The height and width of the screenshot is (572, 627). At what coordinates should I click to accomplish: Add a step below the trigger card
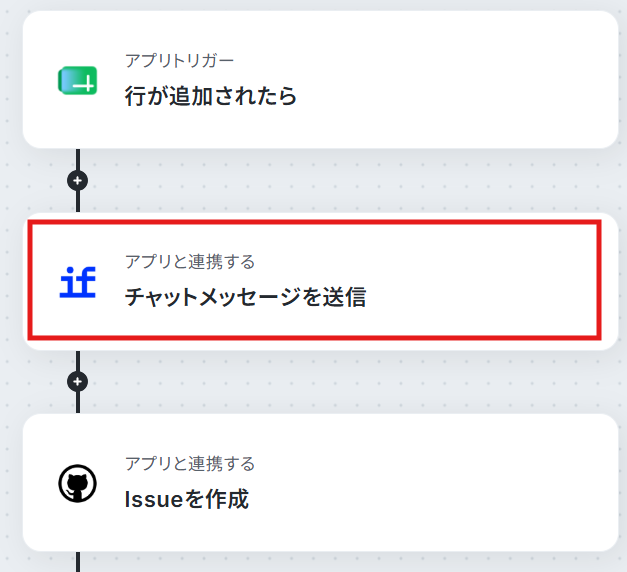pos(78,180)
